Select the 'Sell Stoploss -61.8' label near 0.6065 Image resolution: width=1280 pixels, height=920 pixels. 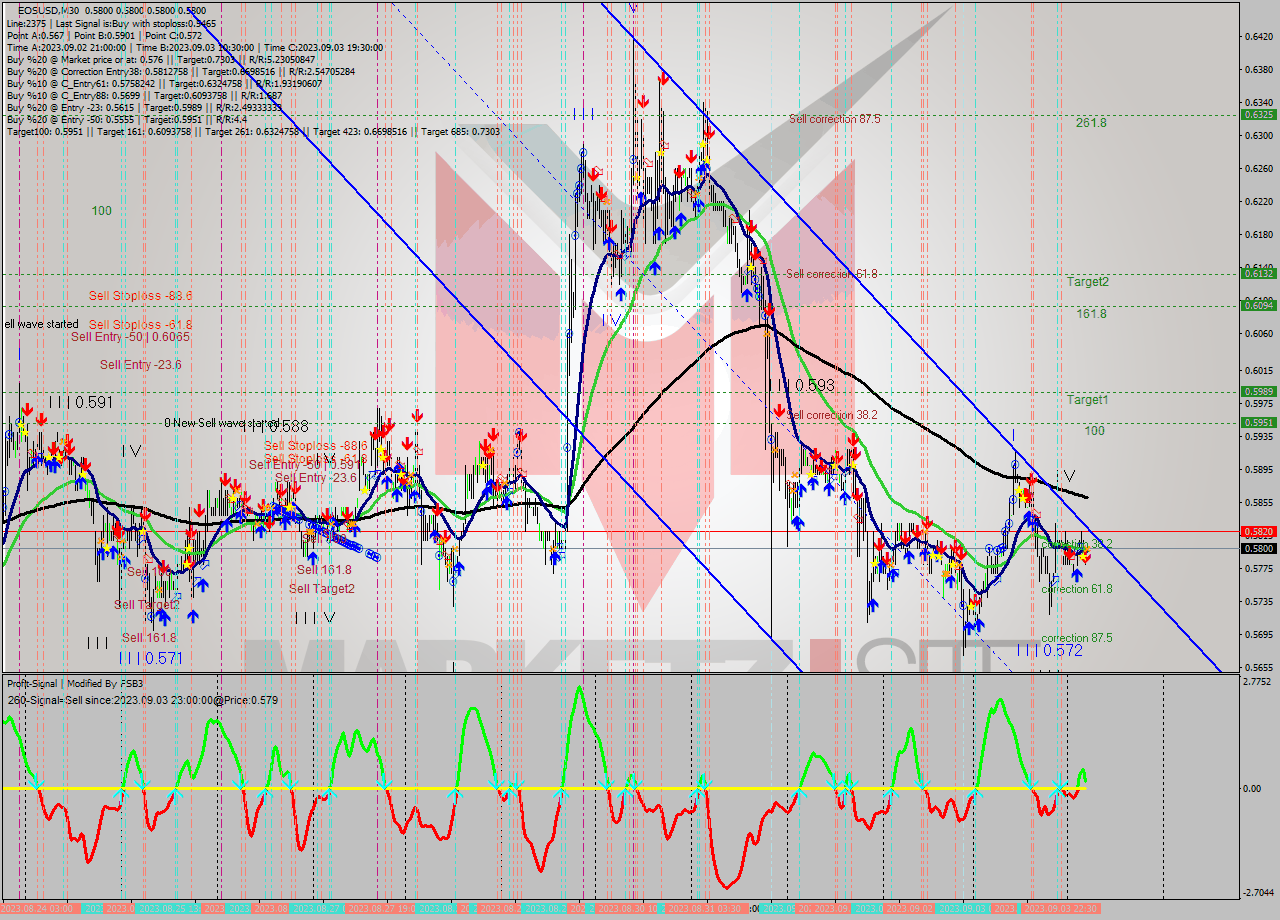pos(140,325)
